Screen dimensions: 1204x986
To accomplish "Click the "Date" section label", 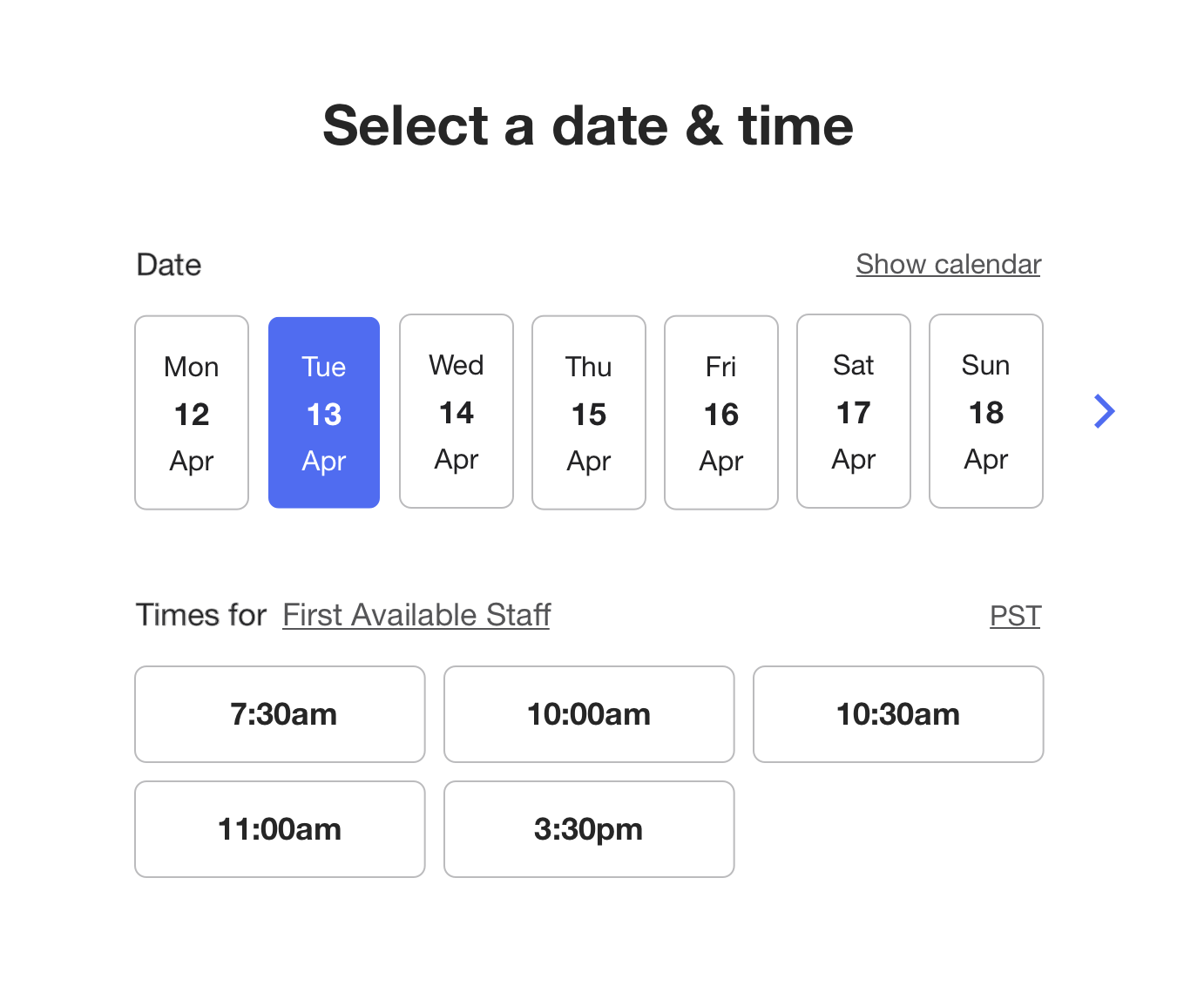I will [x=169, y=265].
